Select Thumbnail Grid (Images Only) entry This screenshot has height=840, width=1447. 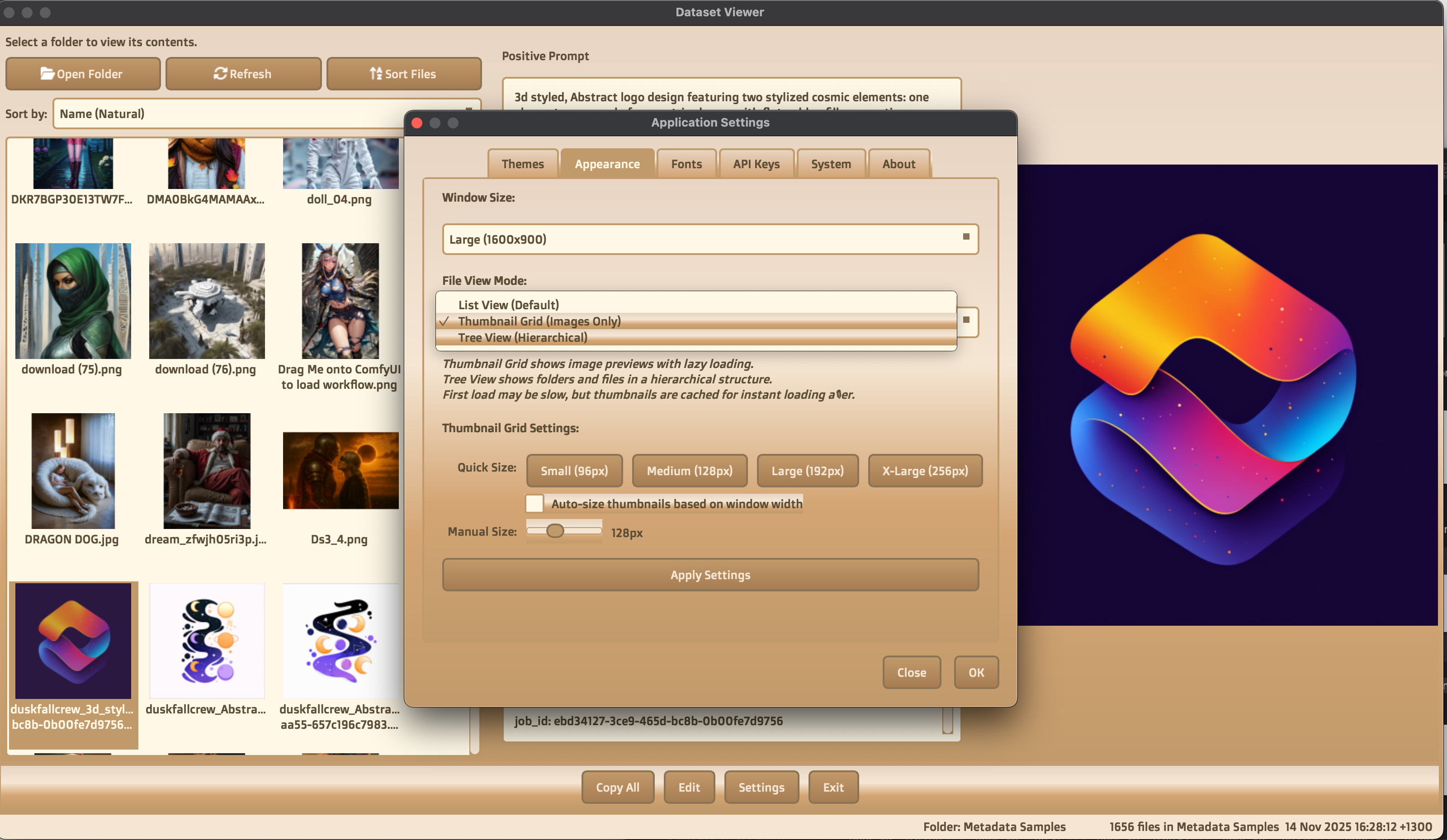coord(539,321)
